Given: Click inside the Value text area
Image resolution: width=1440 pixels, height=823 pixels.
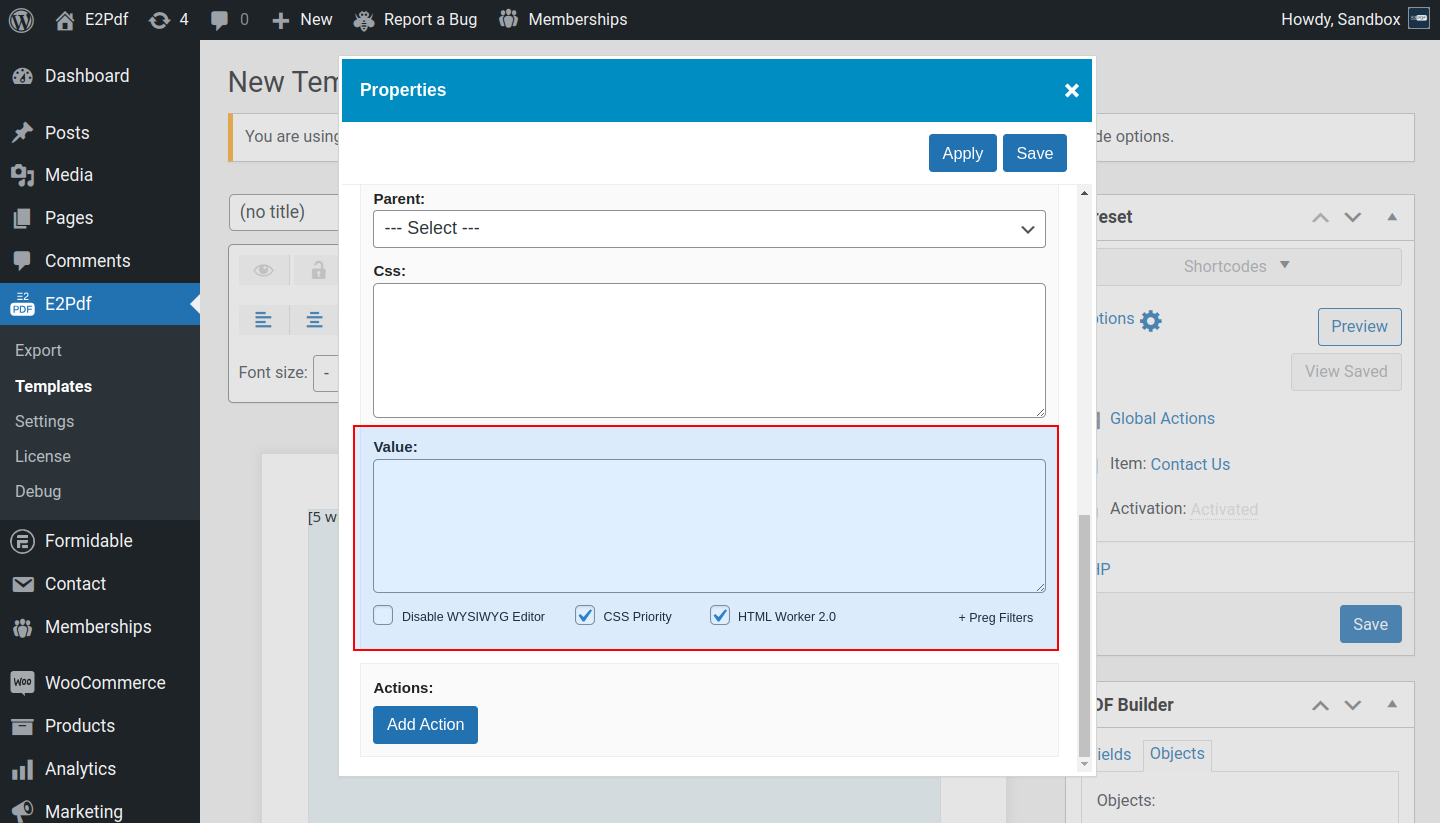Looking at the screenshot, I should click(x=709, y=525).
